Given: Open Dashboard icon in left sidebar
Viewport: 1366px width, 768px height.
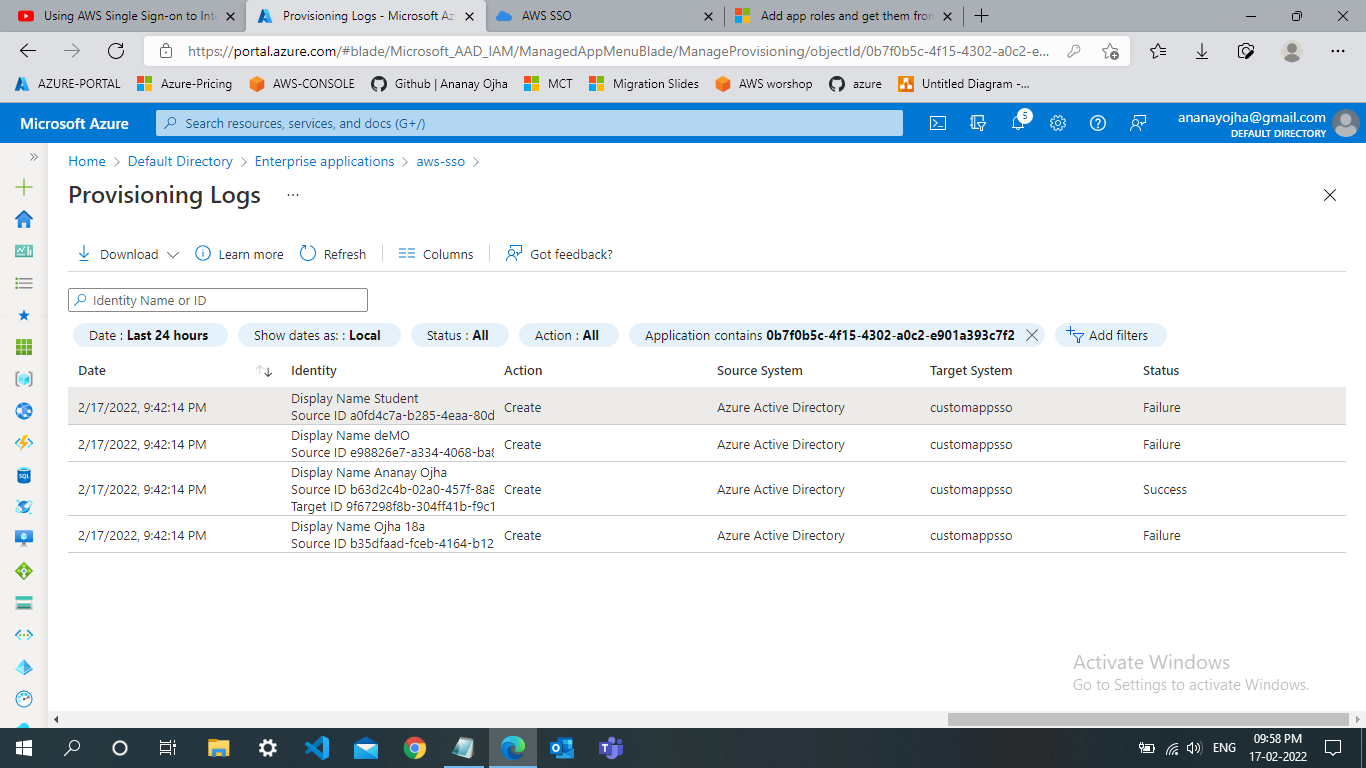Looking at the screenshot, I should [24, 251].
